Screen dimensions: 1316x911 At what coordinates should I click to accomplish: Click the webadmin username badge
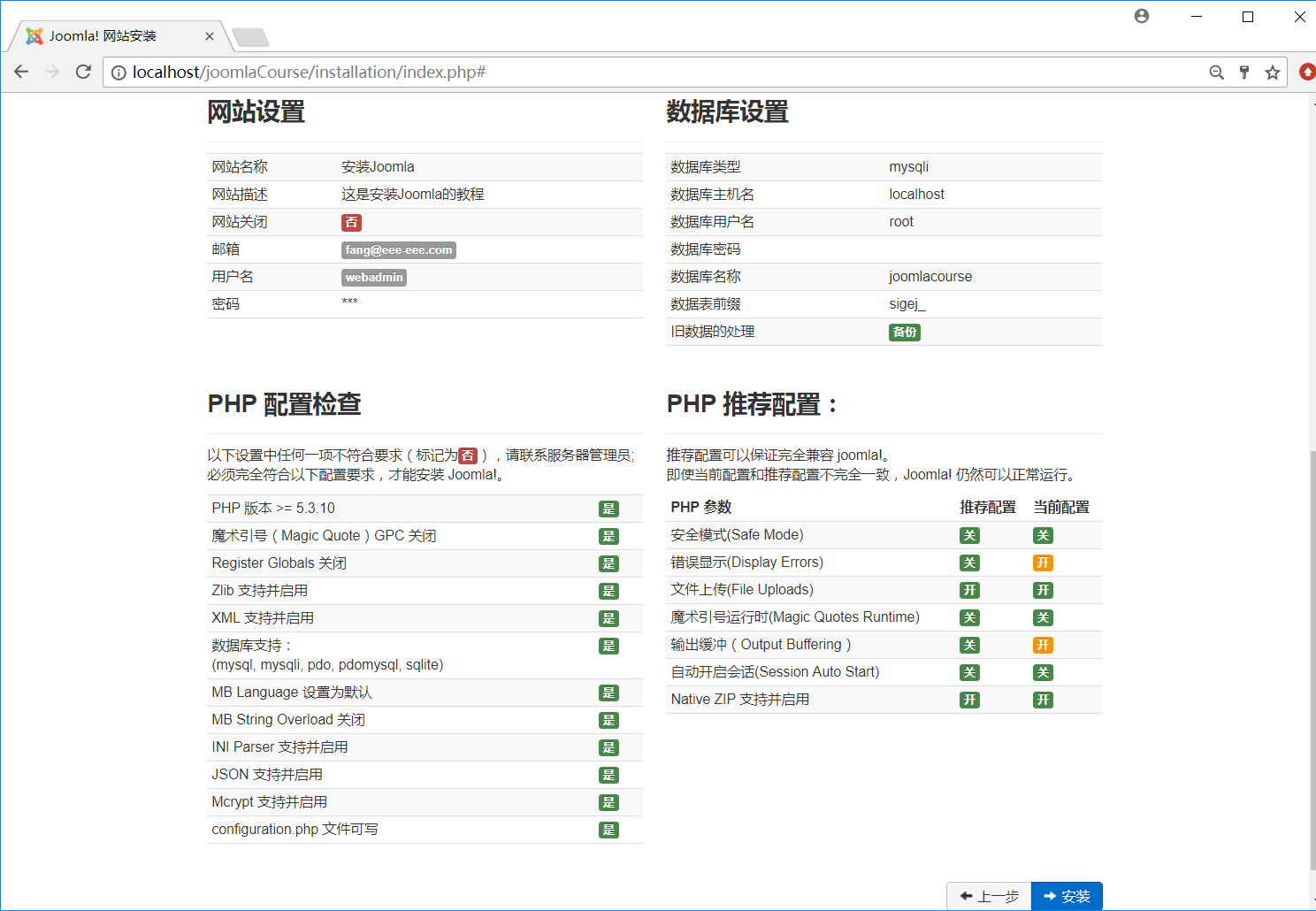pyautogui.click(x=374, y=278)
